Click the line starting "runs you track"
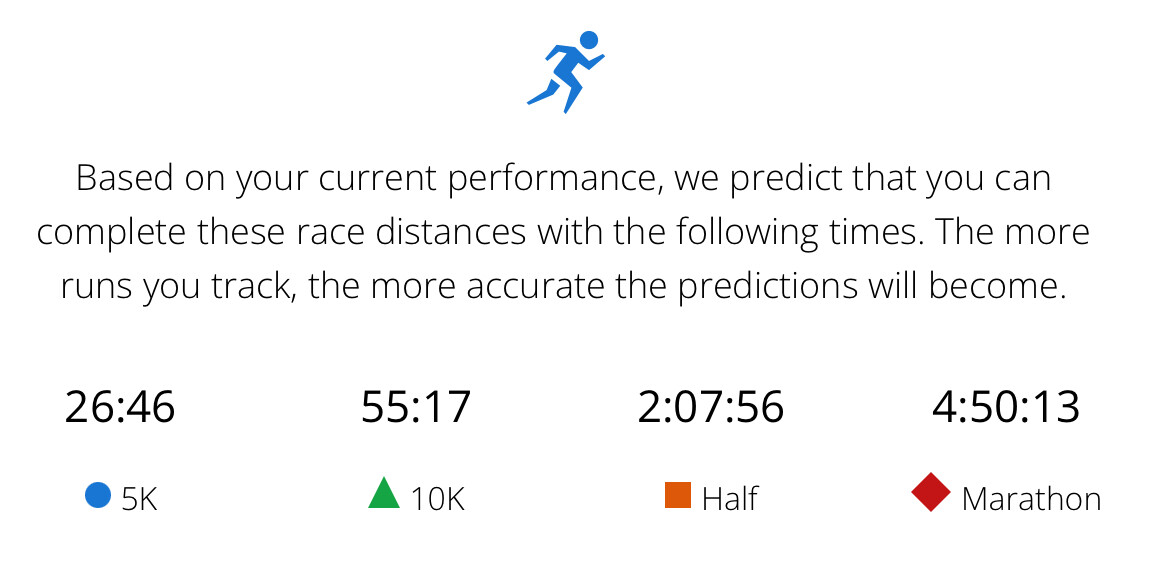 point(564,285)
